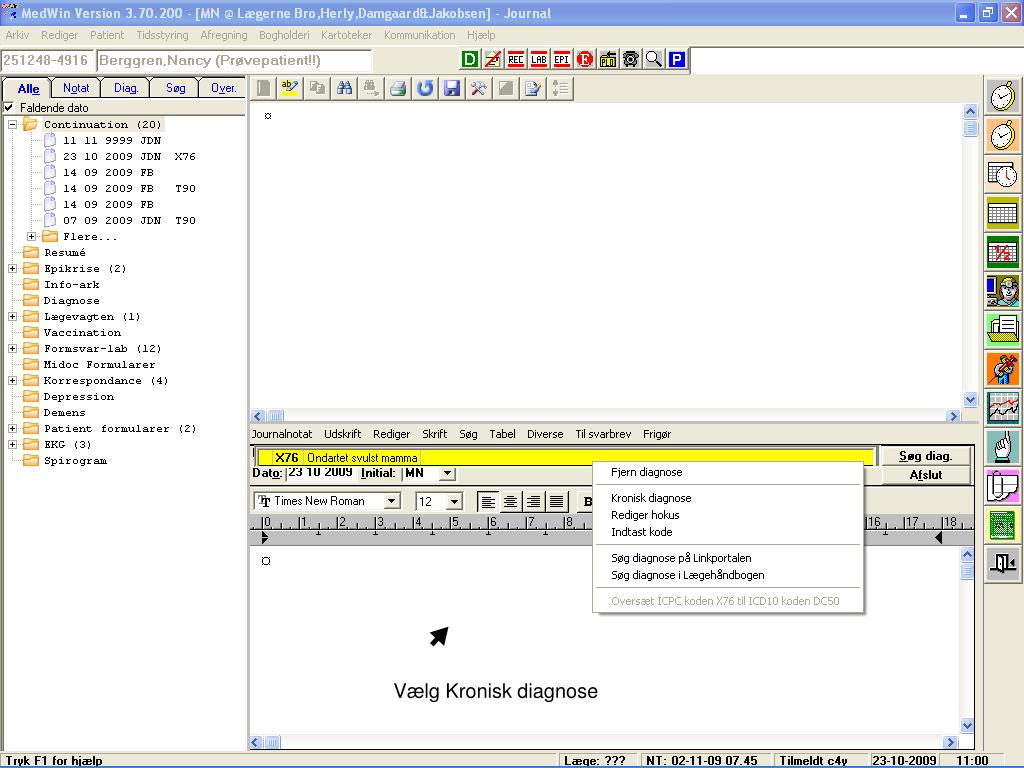Image resolution: width=1024 pixels, height=768 pixels.
Task: Open the green half-fraction calendar sidebar icon
Action: pos(1002,251)
